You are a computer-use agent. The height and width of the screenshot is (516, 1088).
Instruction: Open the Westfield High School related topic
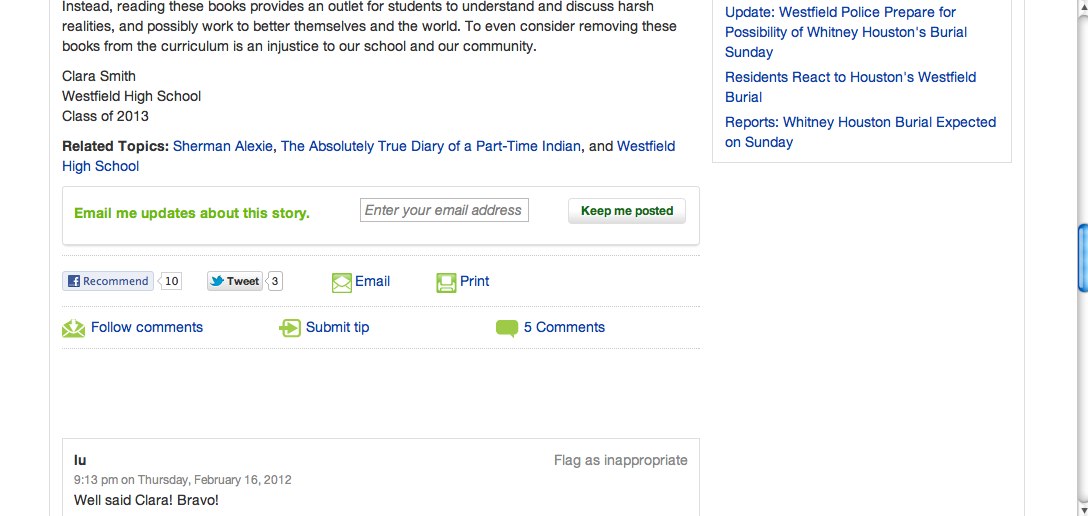click(x=368, y=156)
